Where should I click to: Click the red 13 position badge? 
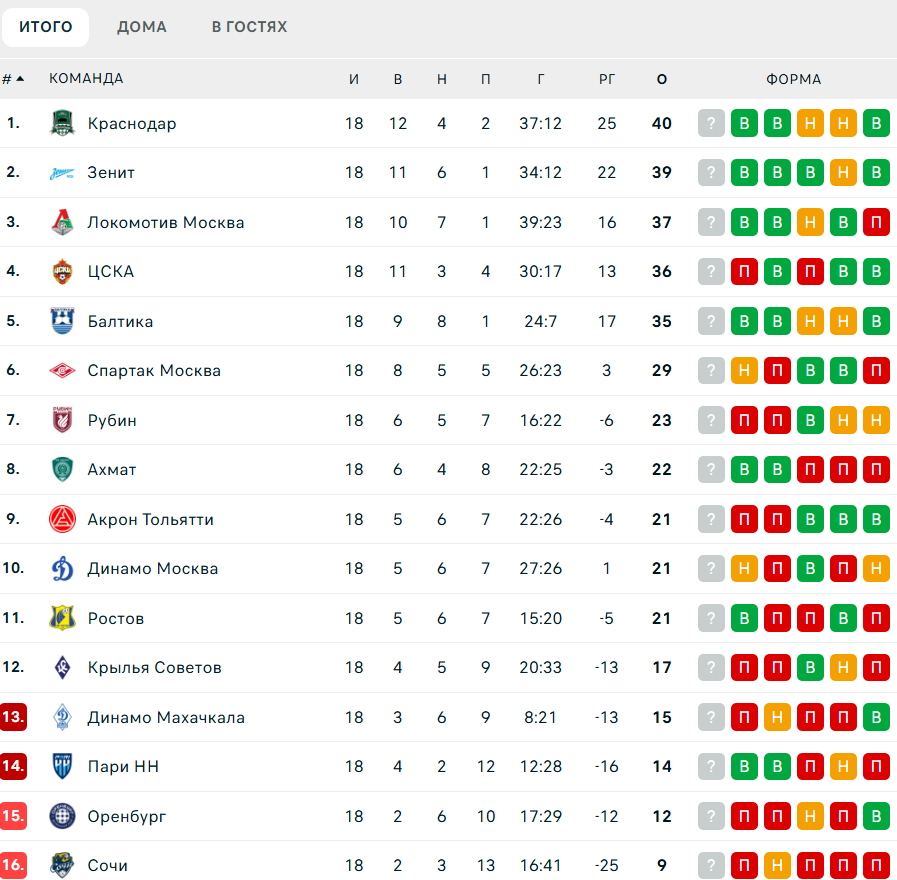[13, 717]
